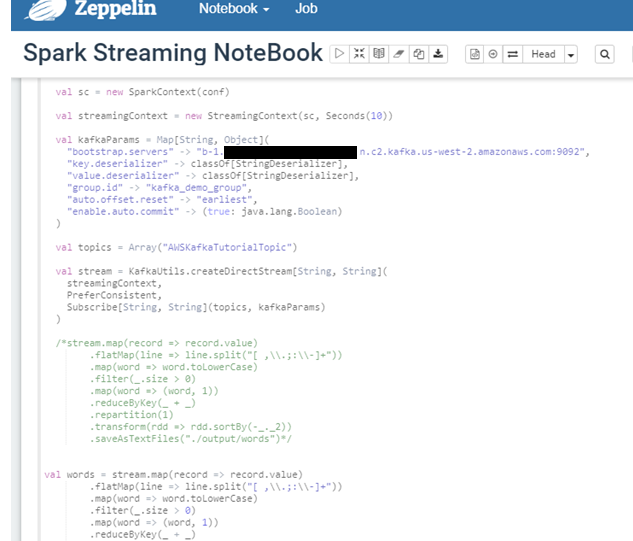Screen dimensions: 633x541
Task: Click the "bootstrap.servers" key text
Action: pyautogui.click(x=120, y=152)
